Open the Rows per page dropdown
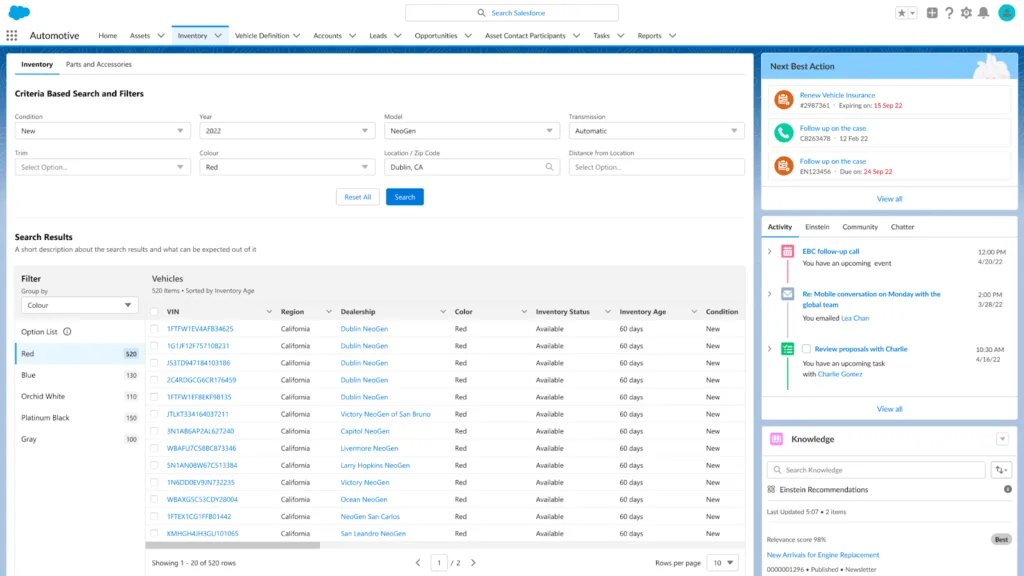 coord(722,563)
